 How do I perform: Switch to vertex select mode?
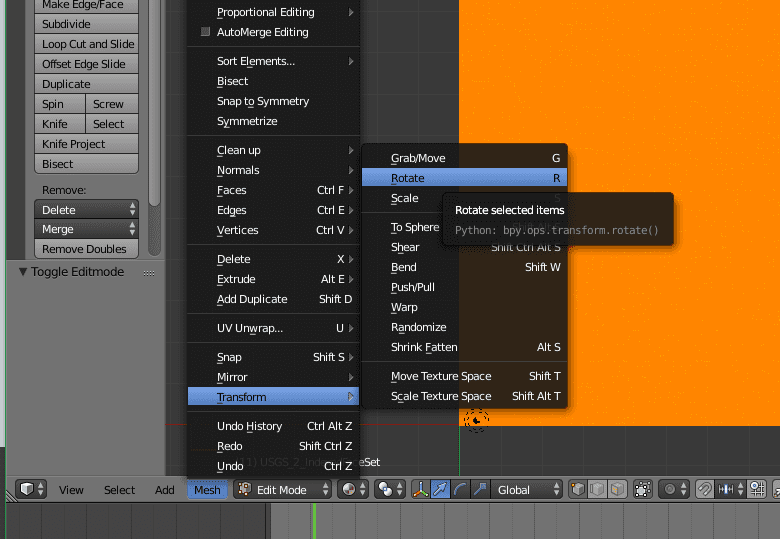pyautogui.click(x=578, y=490)
